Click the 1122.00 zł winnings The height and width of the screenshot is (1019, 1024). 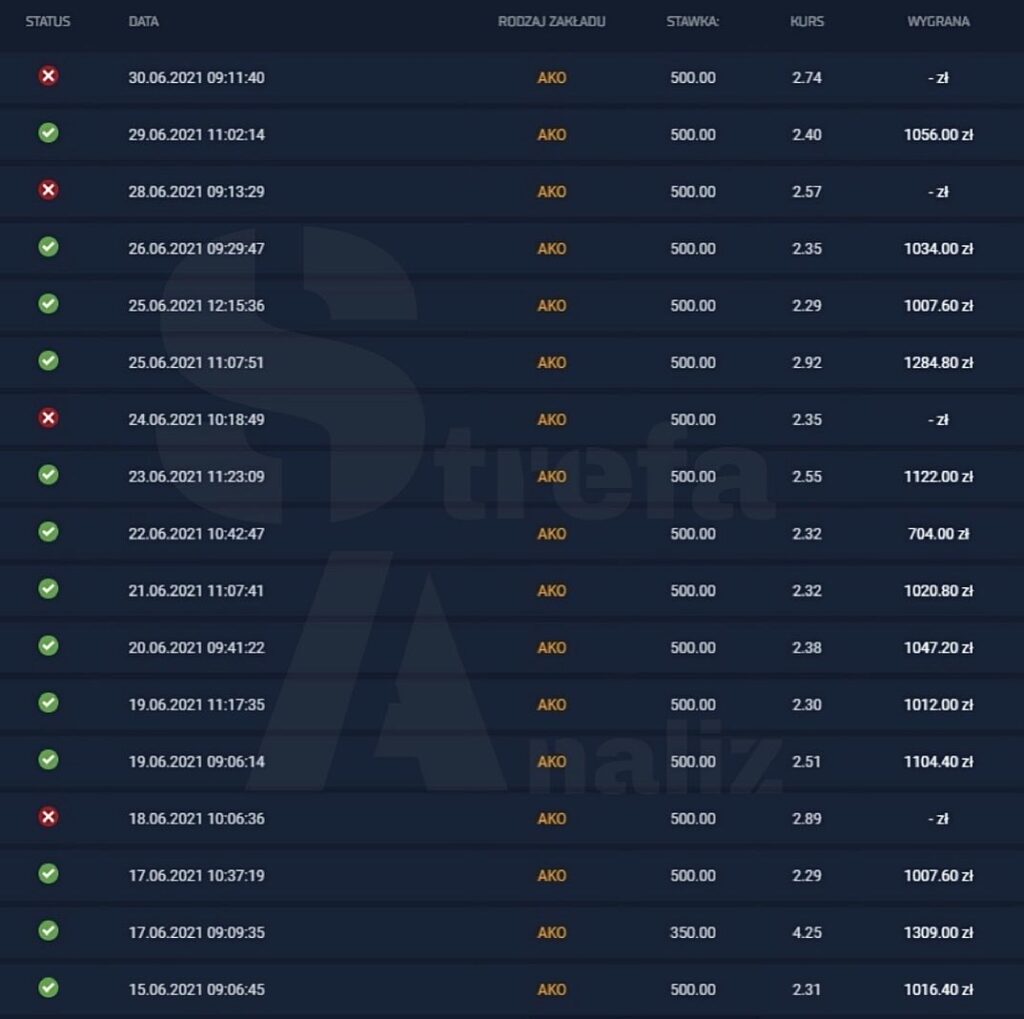(938, 477)
